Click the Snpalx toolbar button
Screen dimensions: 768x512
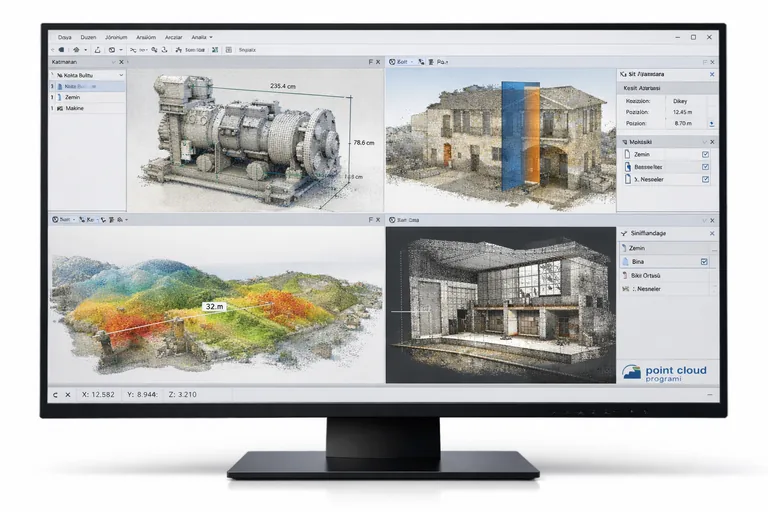tap(247, 50)
